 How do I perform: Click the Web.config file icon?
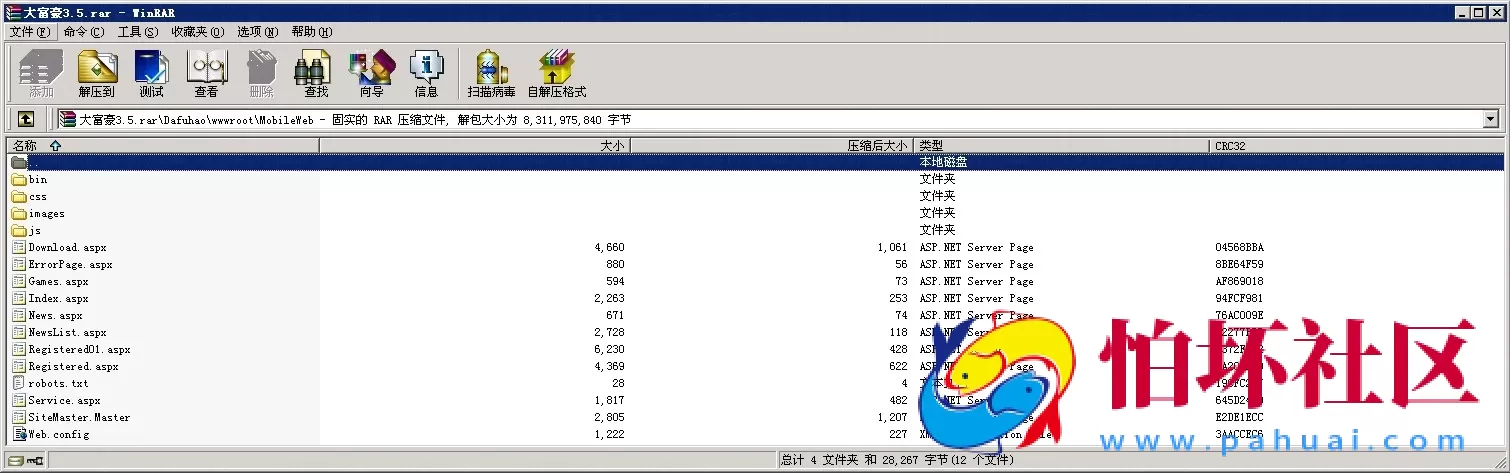pos(19,434)
